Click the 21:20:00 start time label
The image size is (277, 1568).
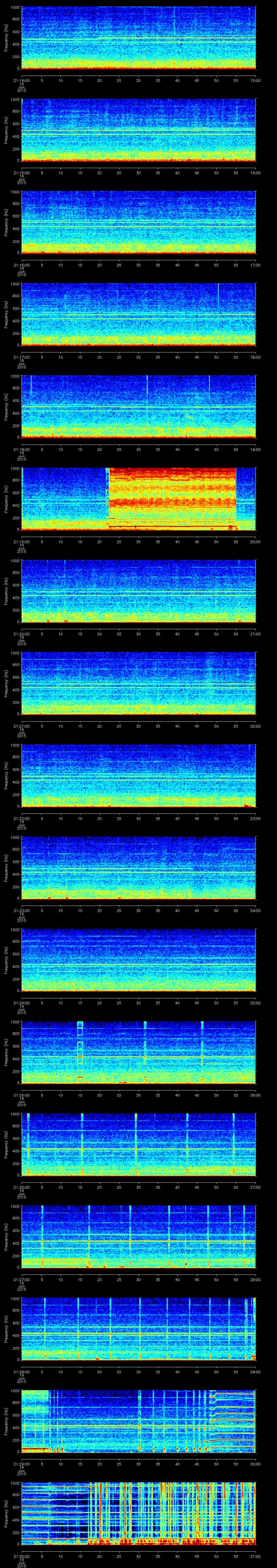21,634
